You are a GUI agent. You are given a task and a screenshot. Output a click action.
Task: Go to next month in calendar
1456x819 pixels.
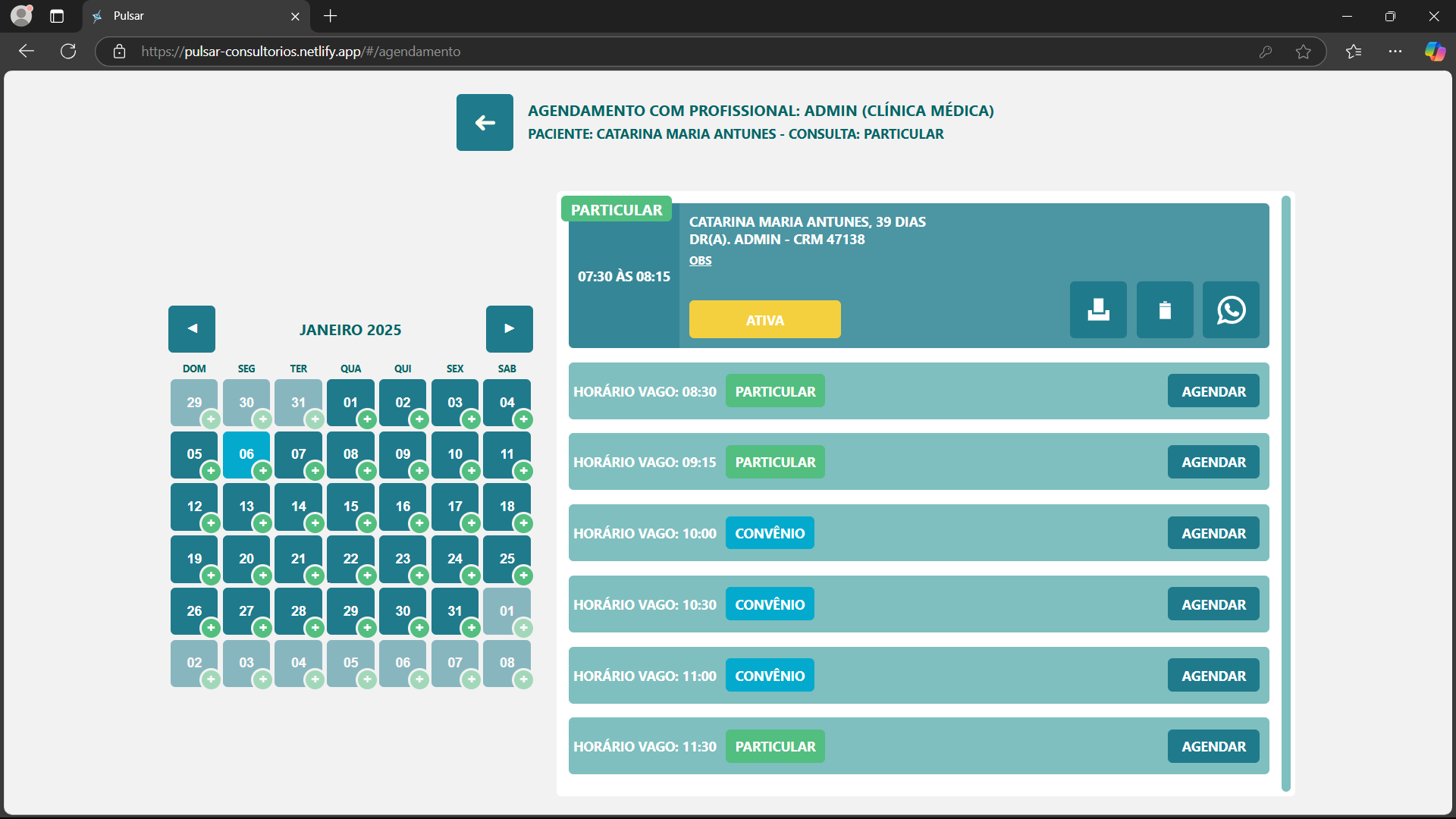[510, 329]
